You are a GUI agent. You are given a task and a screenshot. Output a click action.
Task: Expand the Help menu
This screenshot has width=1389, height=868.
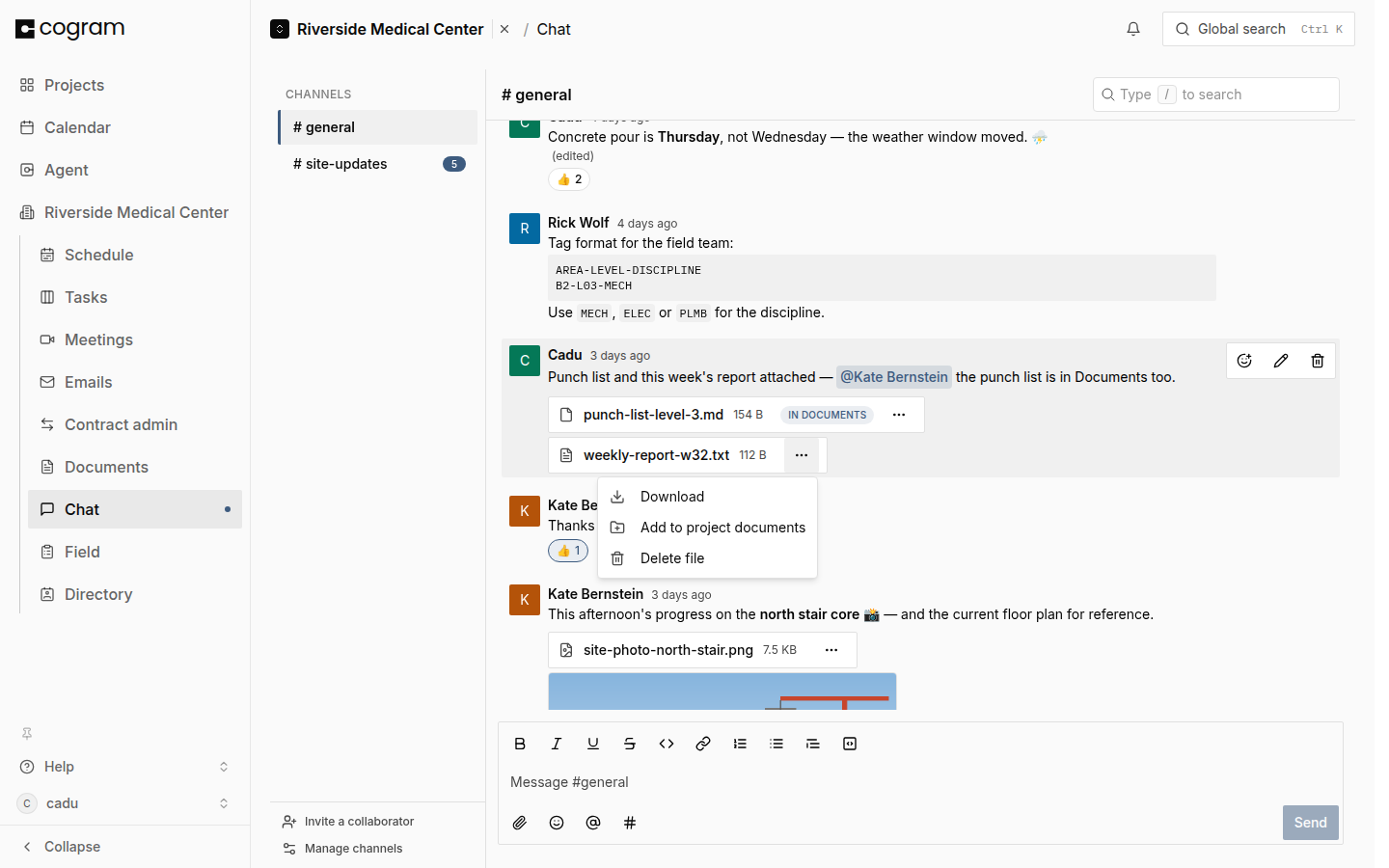coord(125,767)
